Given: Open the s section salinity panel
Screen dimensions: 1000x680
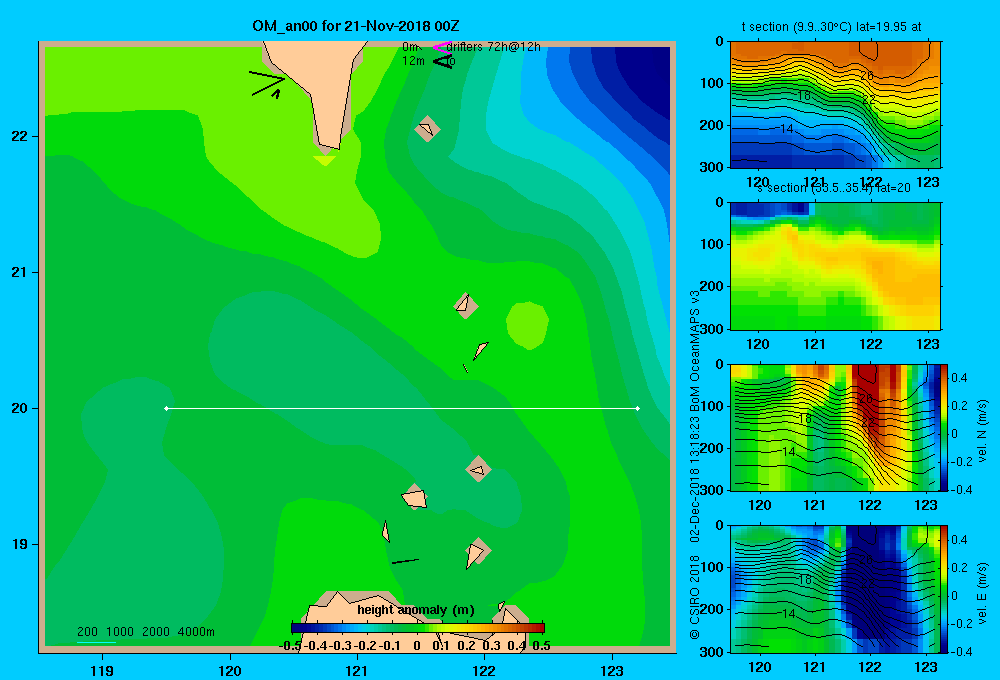Looking at the screenshot, I should pos(835,266).
